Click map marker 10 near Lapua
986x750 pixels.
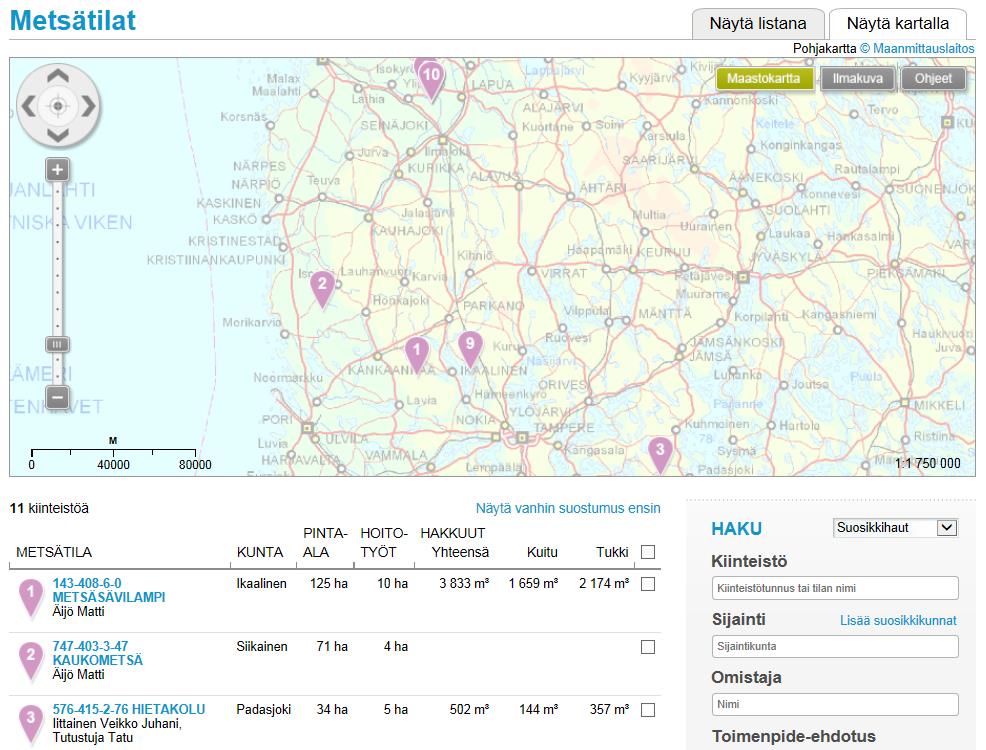[x=431, y=80]
